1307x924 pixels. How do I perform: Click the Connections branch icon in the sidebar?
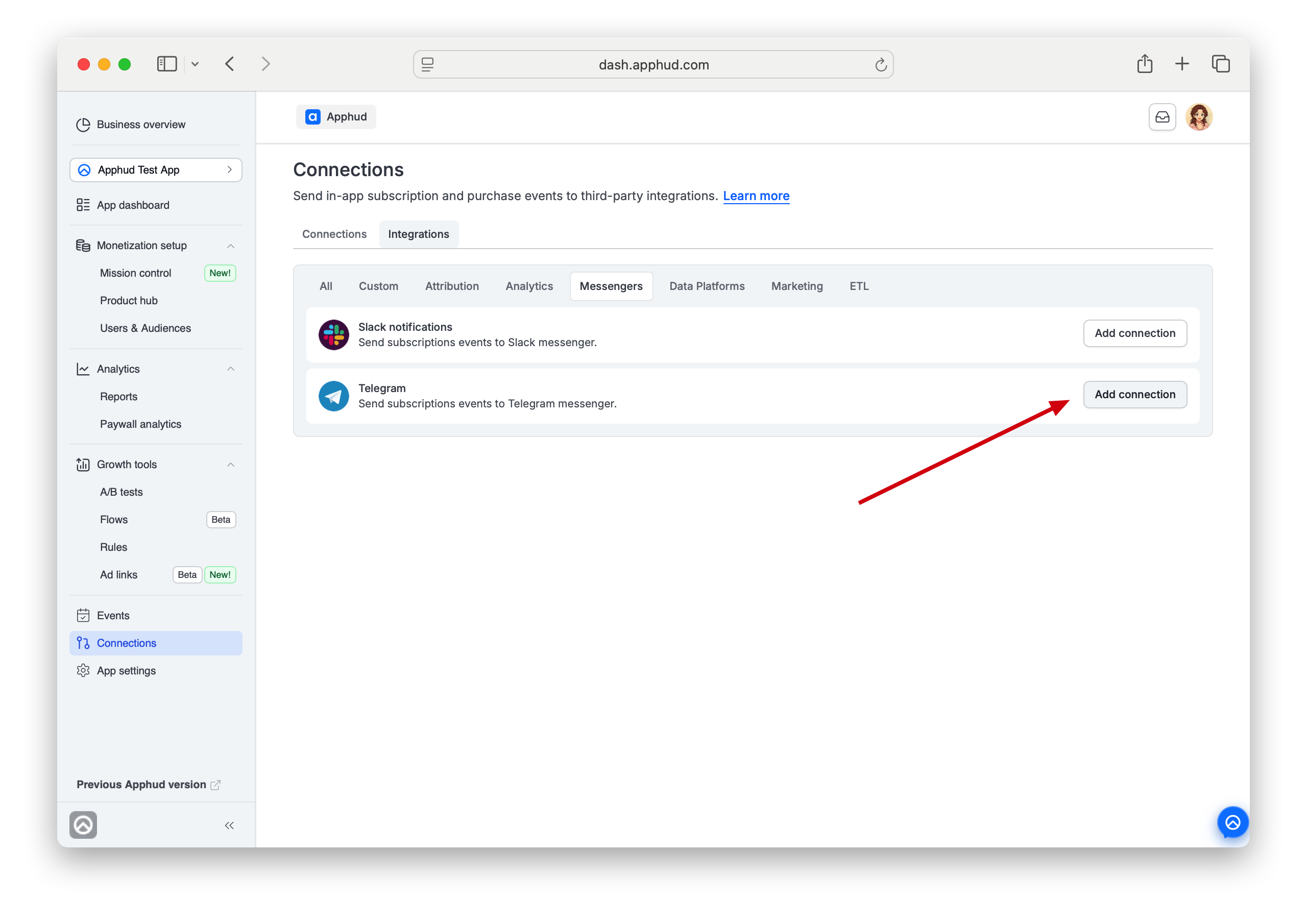point(83,643)
